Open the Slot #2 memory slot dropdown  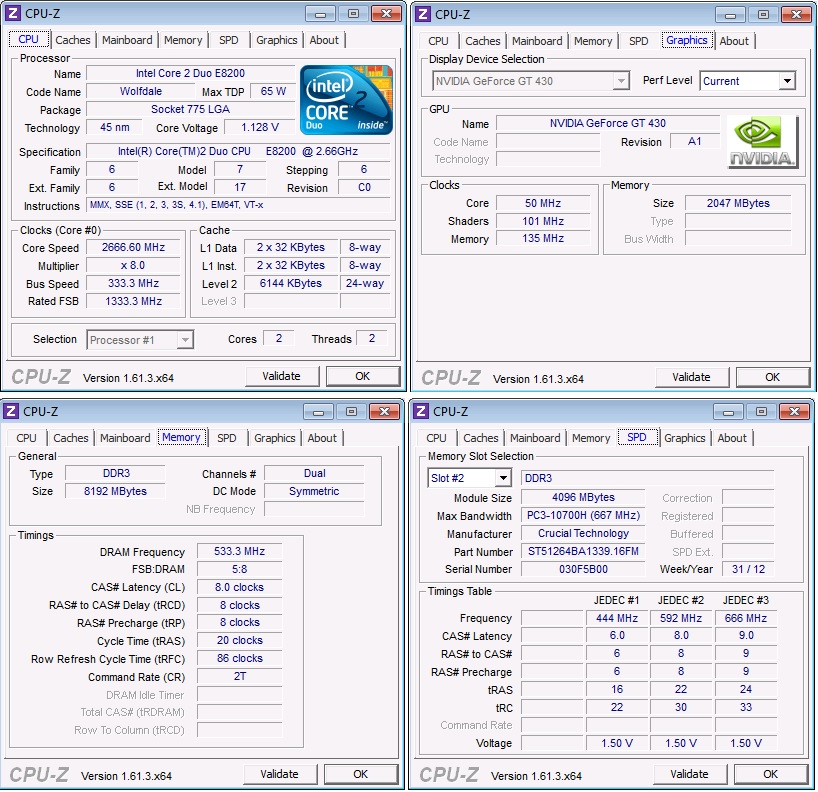point(503,478)
